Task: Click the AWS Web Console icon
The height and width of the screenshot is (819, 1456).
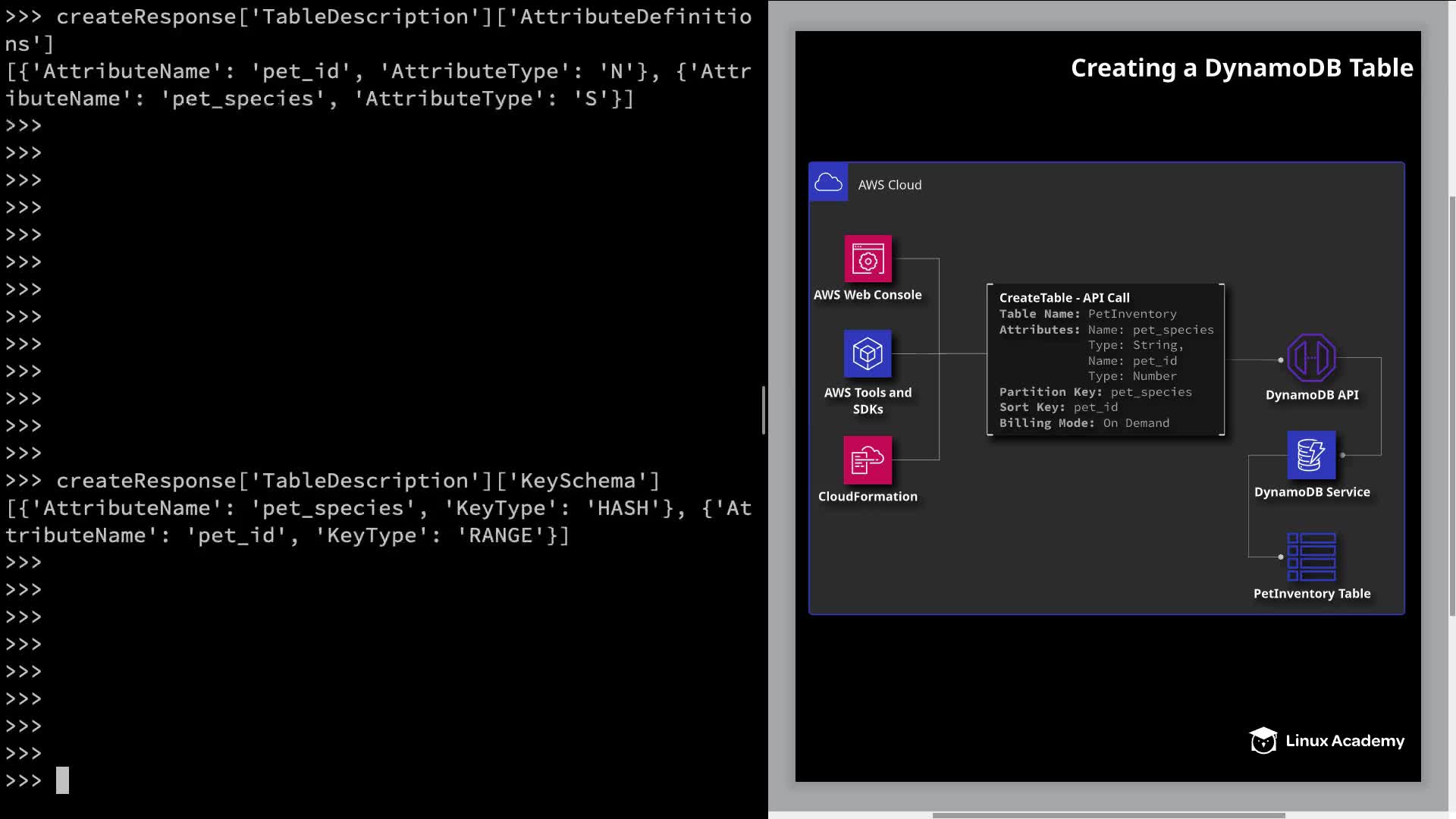Action: click(868, 259)
